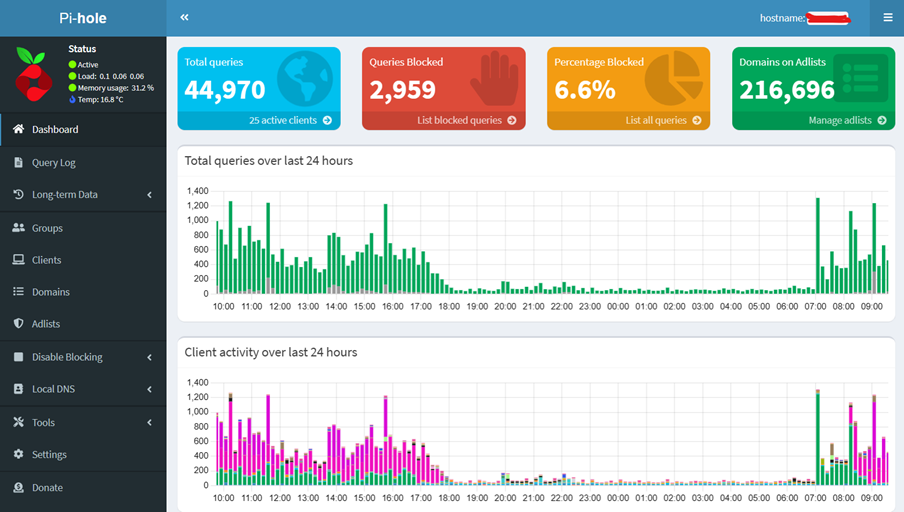Open the hamburger menu at top right
Image resolution: width=904 pixels, height=512 pixels.
[887, 18]
